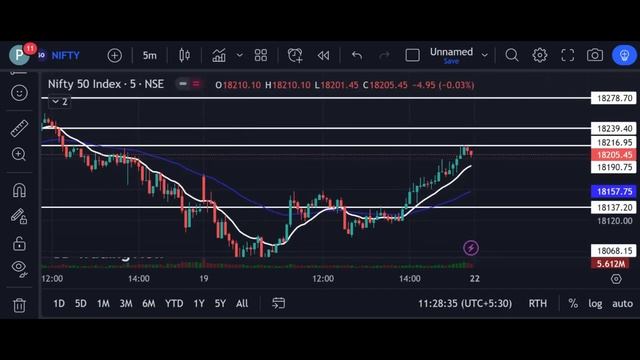Open the emoji icons tool

pos(19,93)
